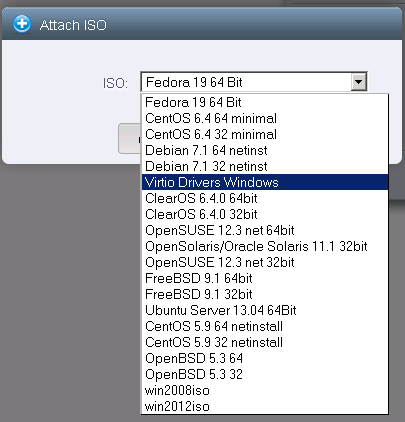This screenshot has height=422, width=405.
Task: Open the ISO dropdown arrow
Action: (x=359, y=82)
